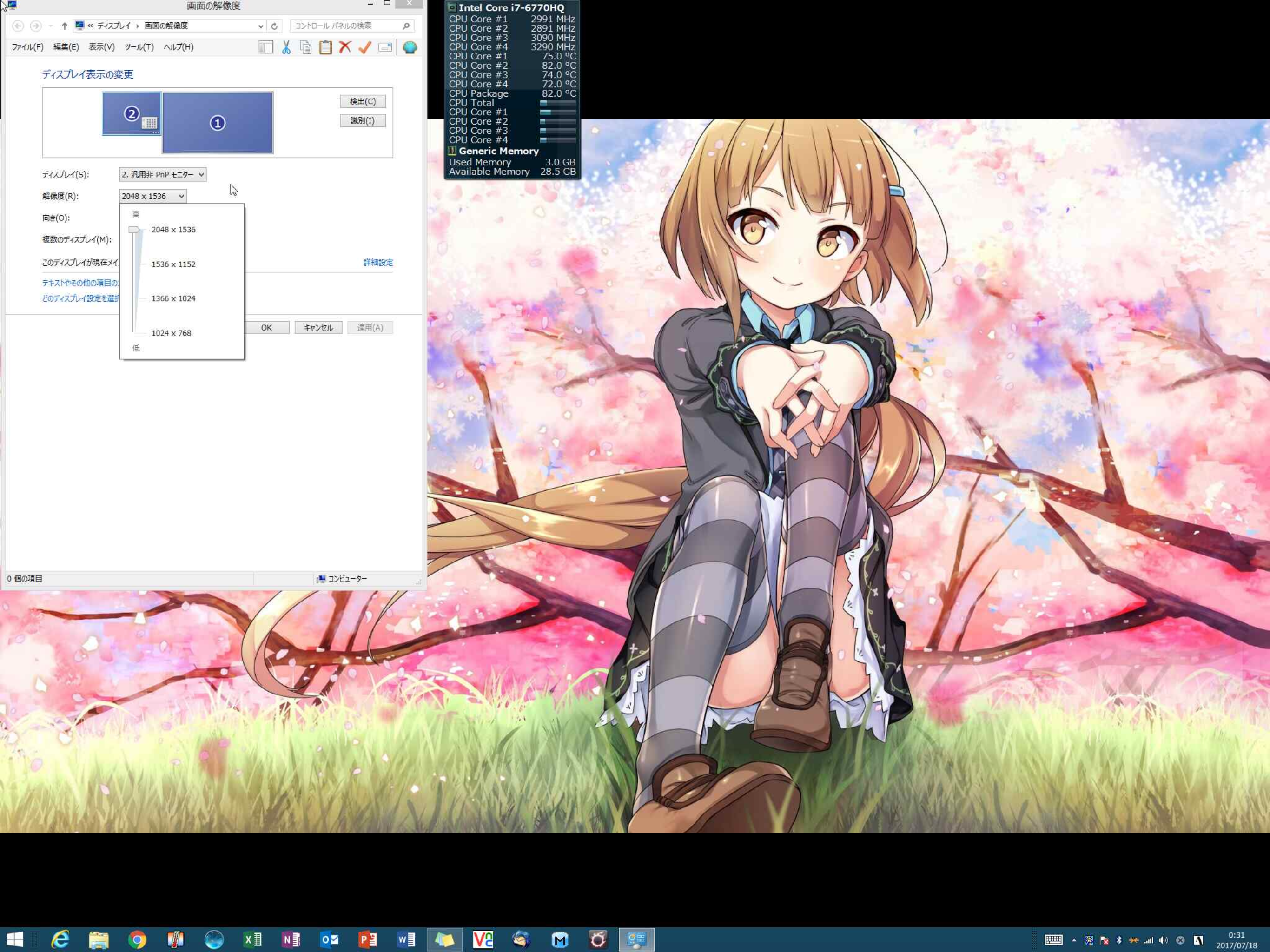1270x952 pixels.
Task: Click the up arrow navigation button
Action: tap(64, 26)
